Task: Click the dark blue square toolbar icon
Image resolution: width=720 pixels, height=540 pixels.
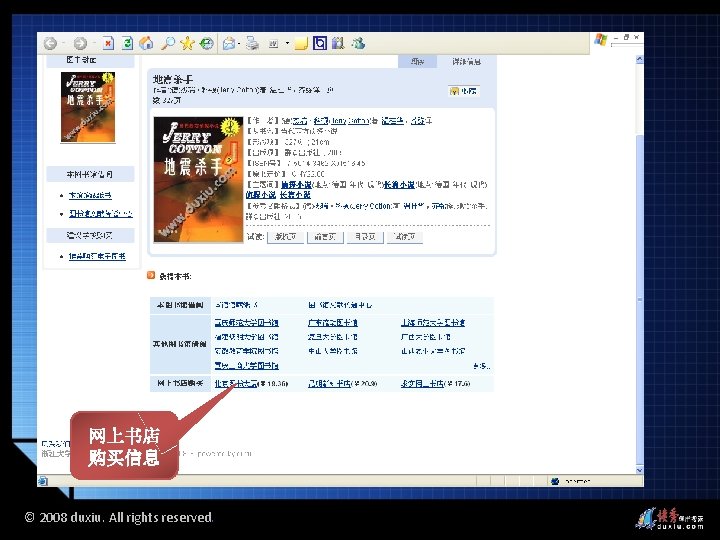Action: (x=320, y=43)
